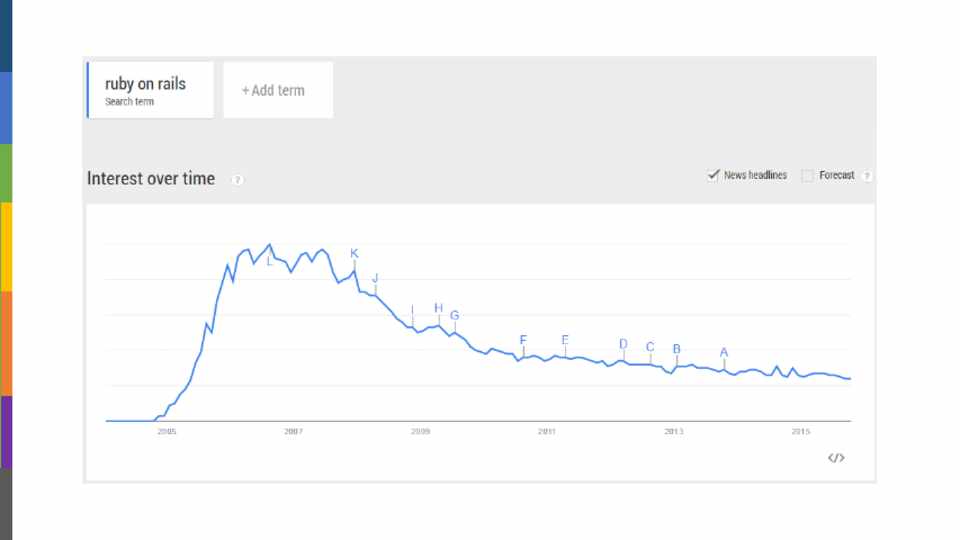Open news headline marker C
Screen dimensions: 960x540
click(650, 347)
